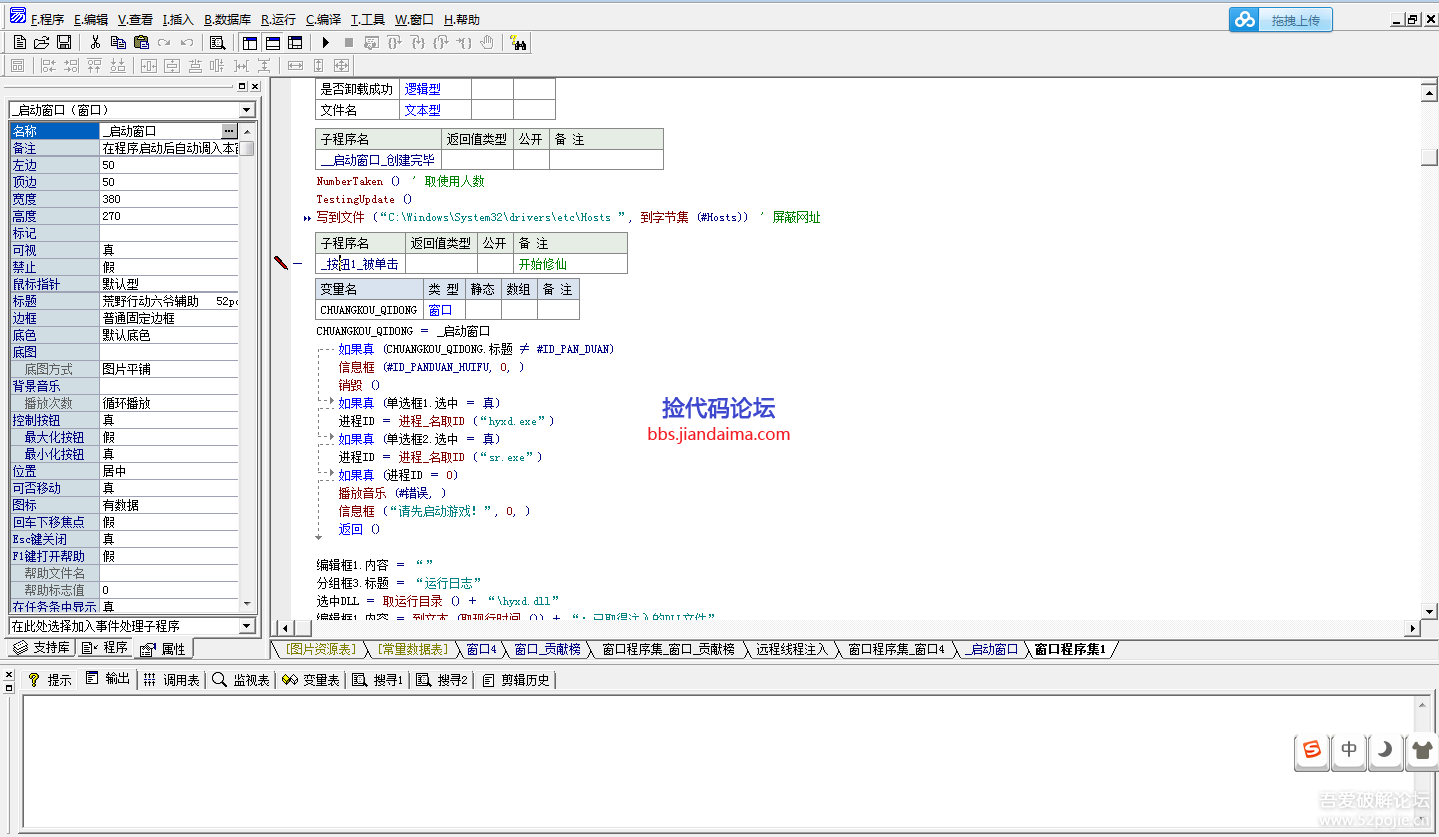Switch to the 常量数据表 tab
This screenshot has width=1439, height=837.
click(412, 650)
